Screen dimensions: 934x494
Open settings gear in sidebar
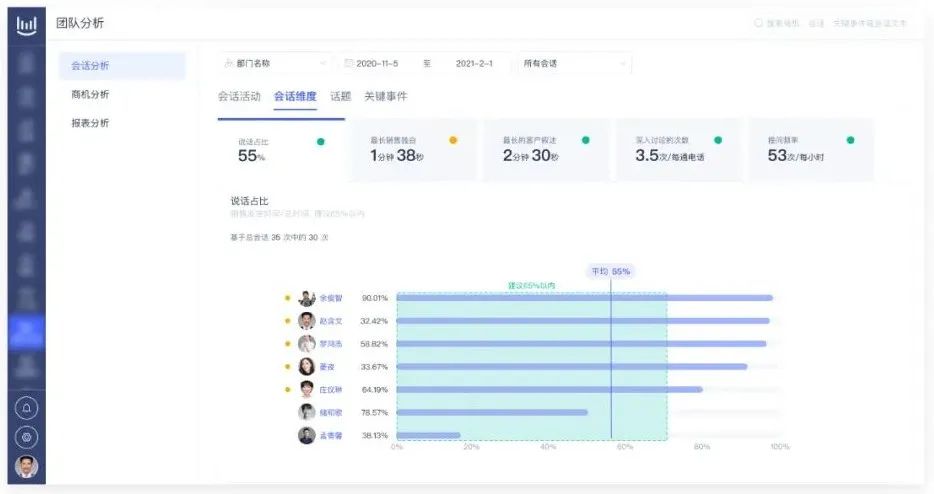click(x=26, y=437)
